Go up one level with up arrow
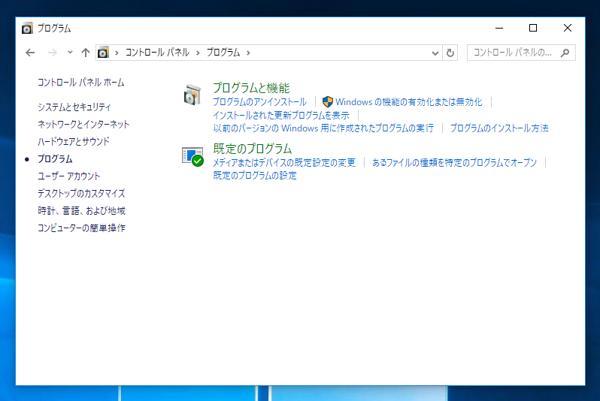The image size is (600, 401). 85,53
